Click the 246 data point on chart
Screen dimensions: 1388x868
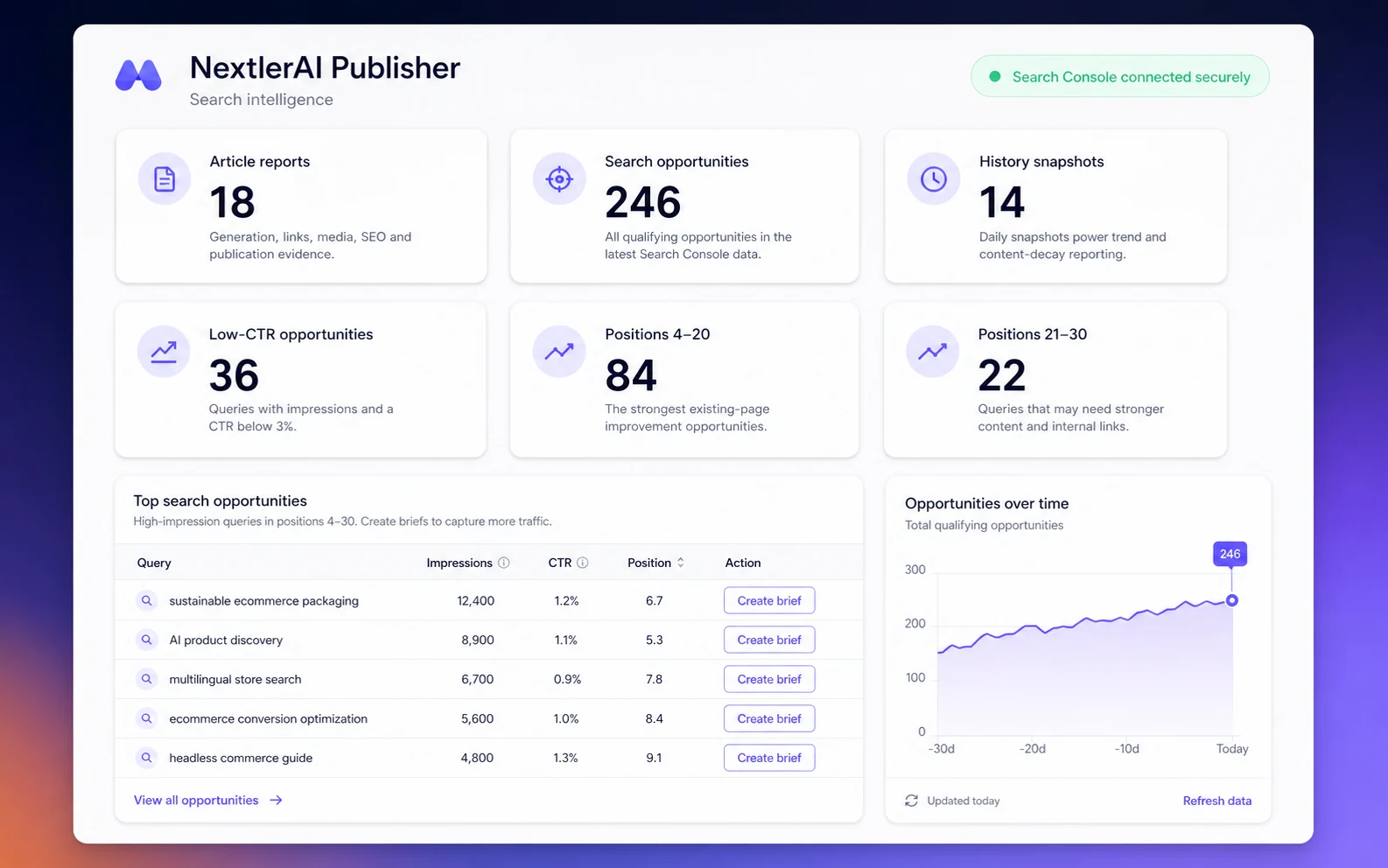(1232, 600)
